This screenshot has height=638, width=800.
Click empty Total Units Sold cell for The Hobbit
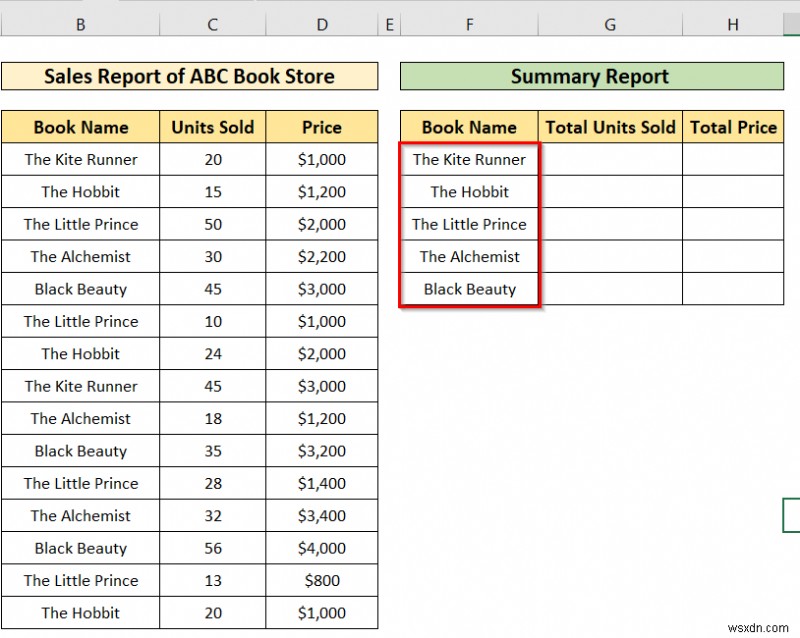tap(610, 191)
